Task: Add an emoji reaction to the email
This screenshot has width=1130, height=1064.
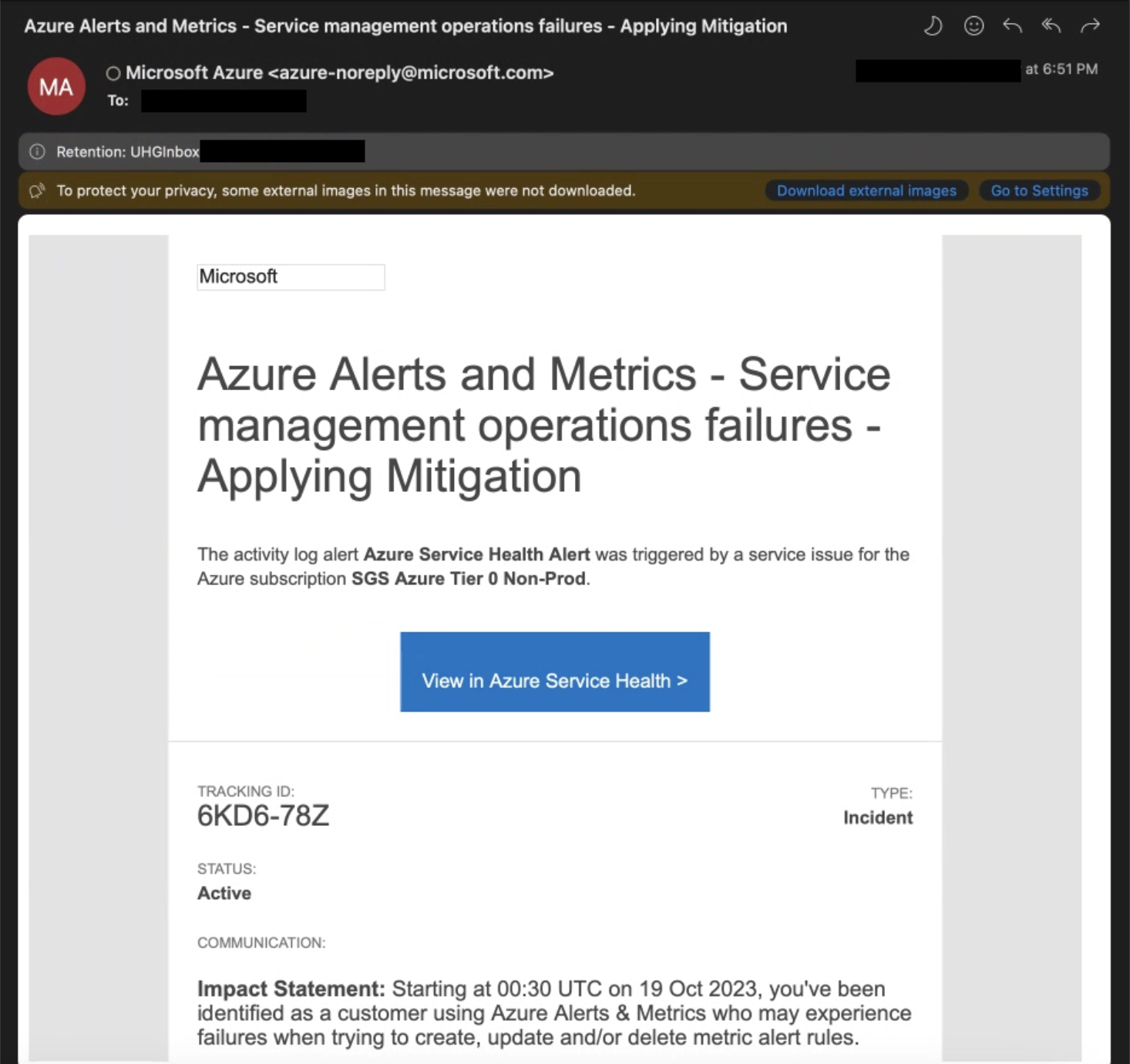Action: pos(974,26)
